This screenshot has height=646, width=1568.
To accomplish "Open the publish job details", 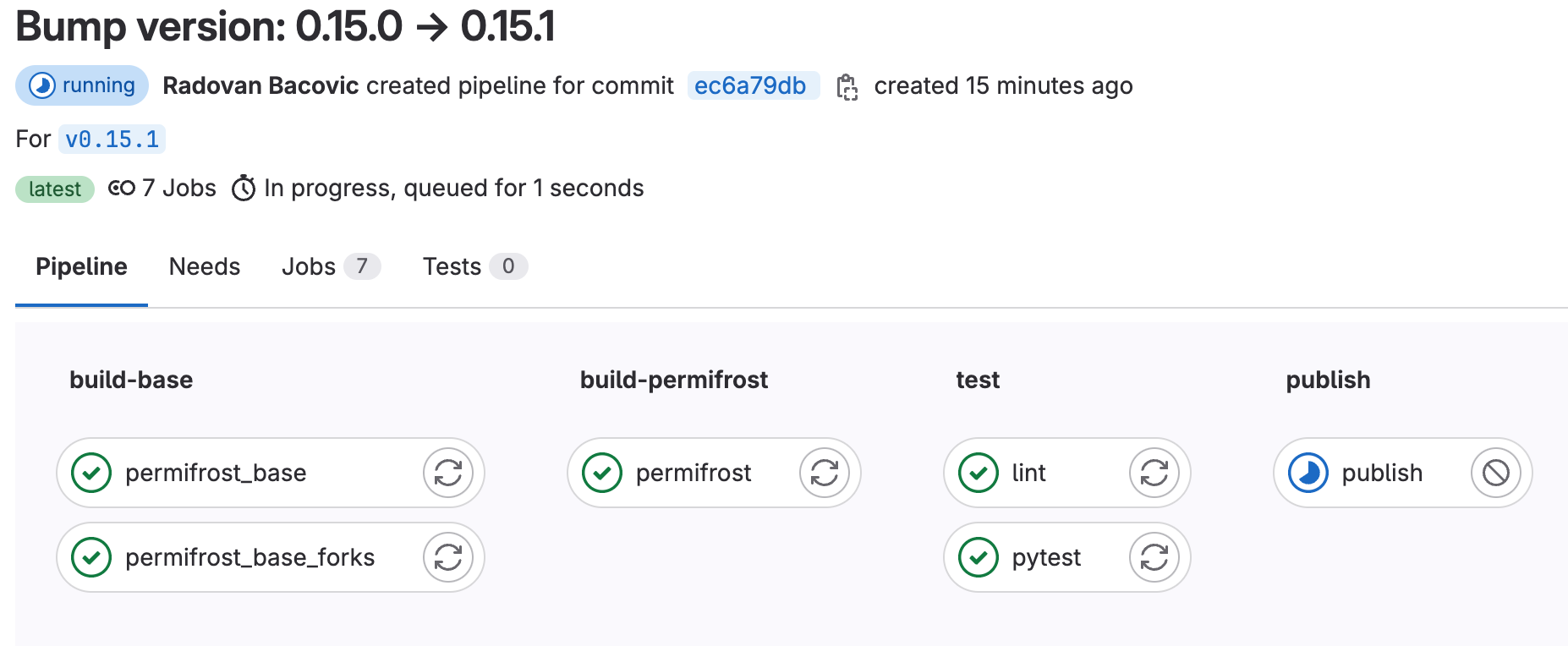I will pyautogui.click(x=1382, y=473).
